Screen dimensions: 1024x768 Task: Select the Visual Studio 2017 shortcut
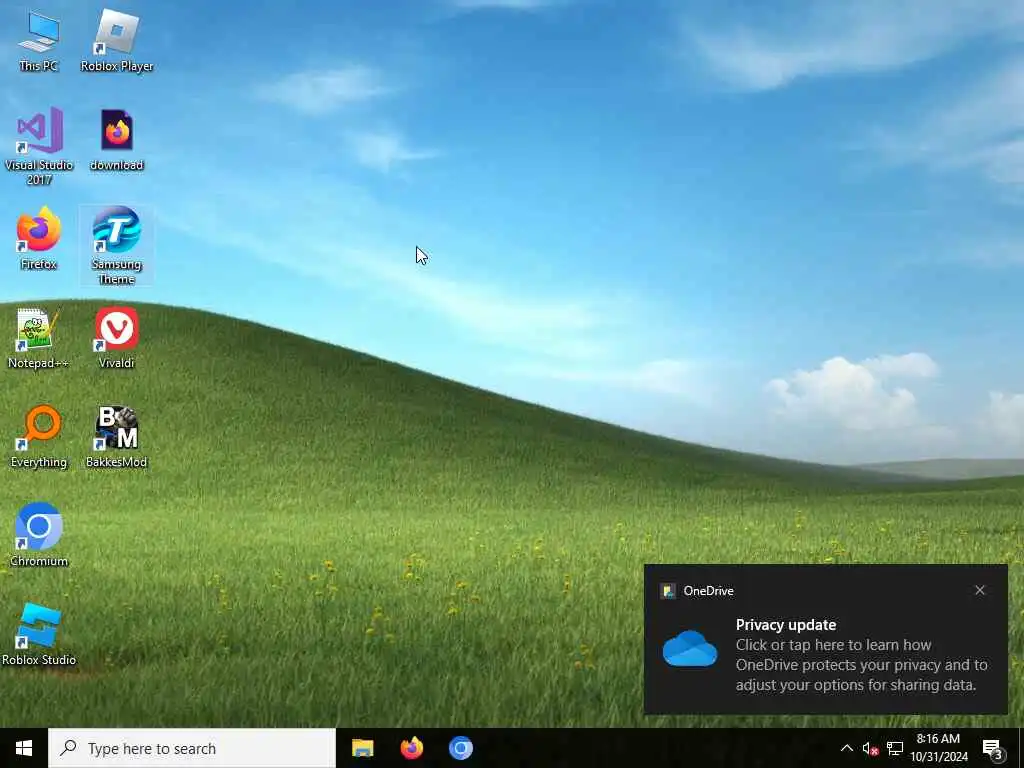click(39, 147)
